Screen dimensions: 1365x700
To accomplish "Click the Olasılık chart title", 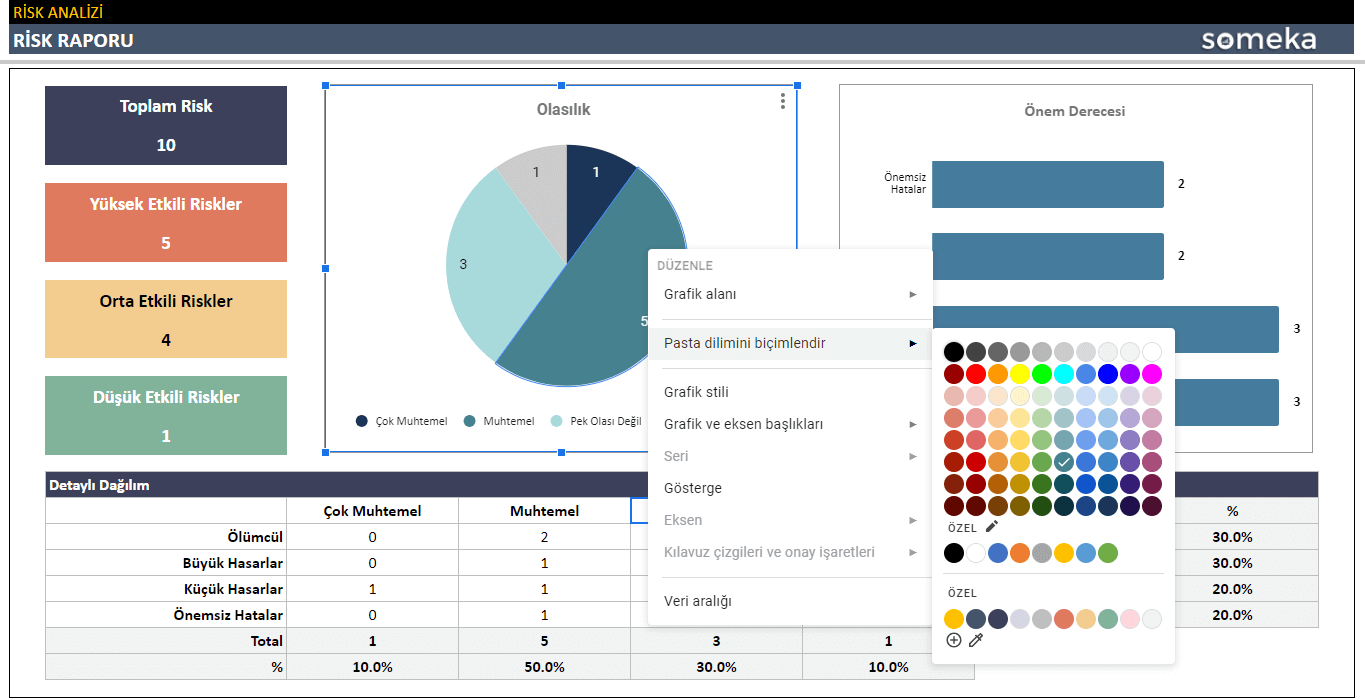I will (564, 109).
